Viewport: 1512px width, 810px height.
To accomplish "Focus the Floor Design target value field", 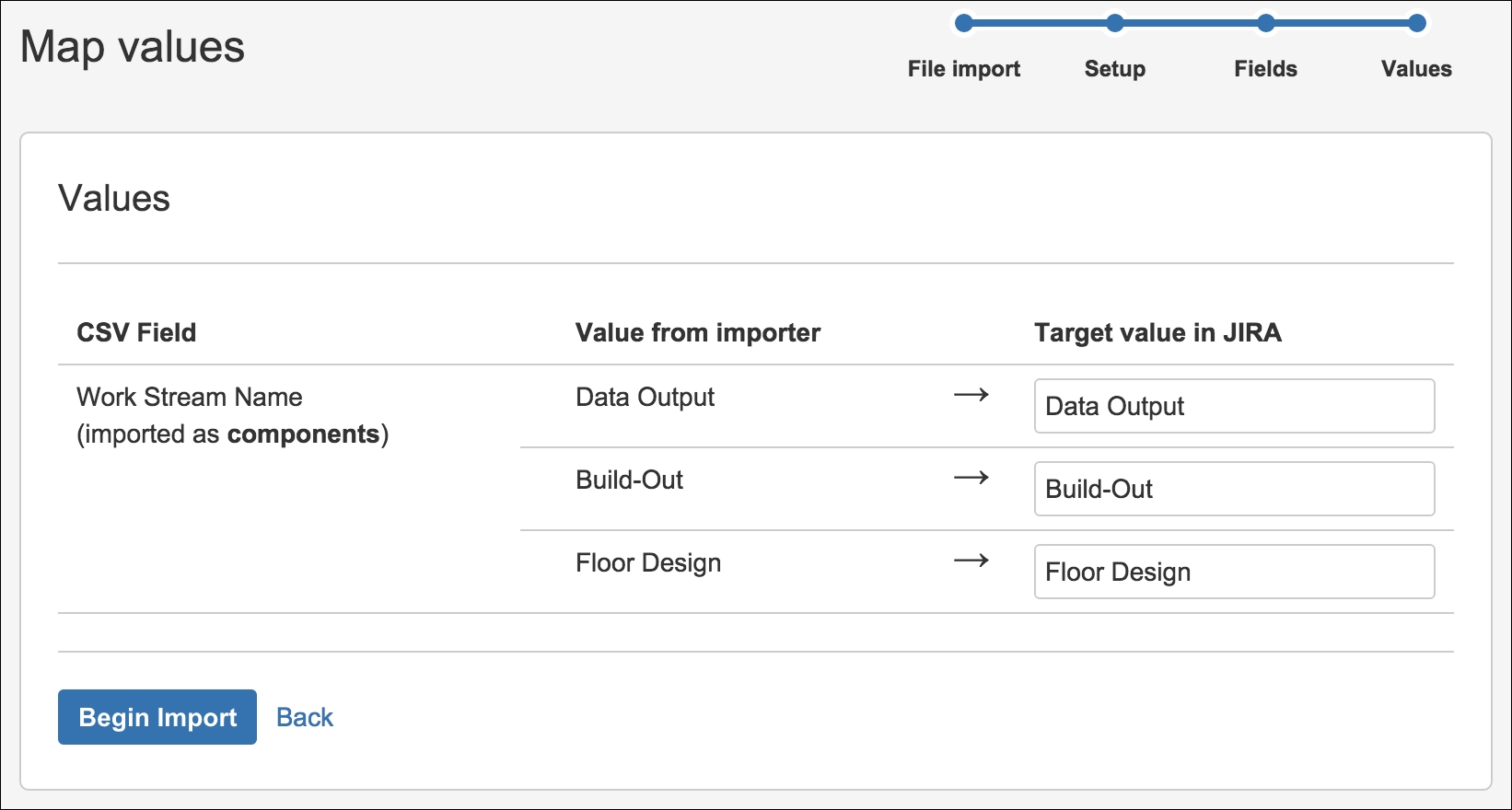I will coord(1234,572).
